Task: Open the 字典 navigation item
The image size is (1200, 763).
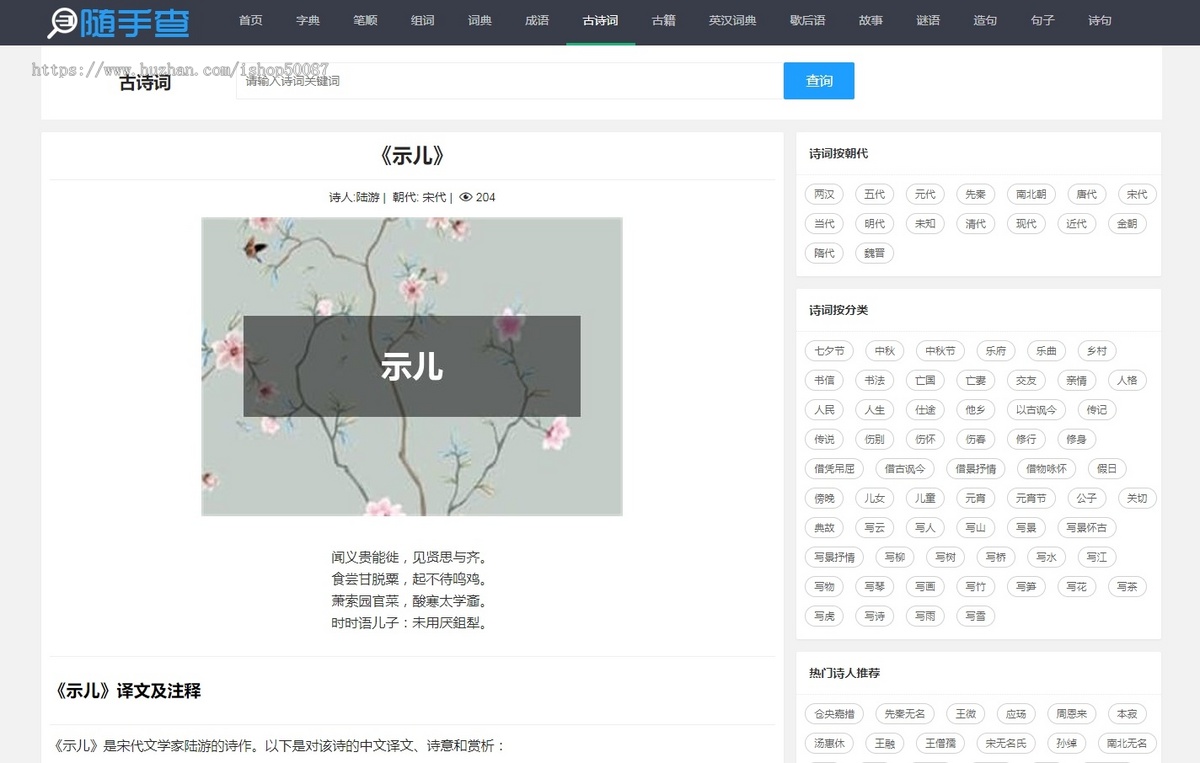Action: point(308,20)
